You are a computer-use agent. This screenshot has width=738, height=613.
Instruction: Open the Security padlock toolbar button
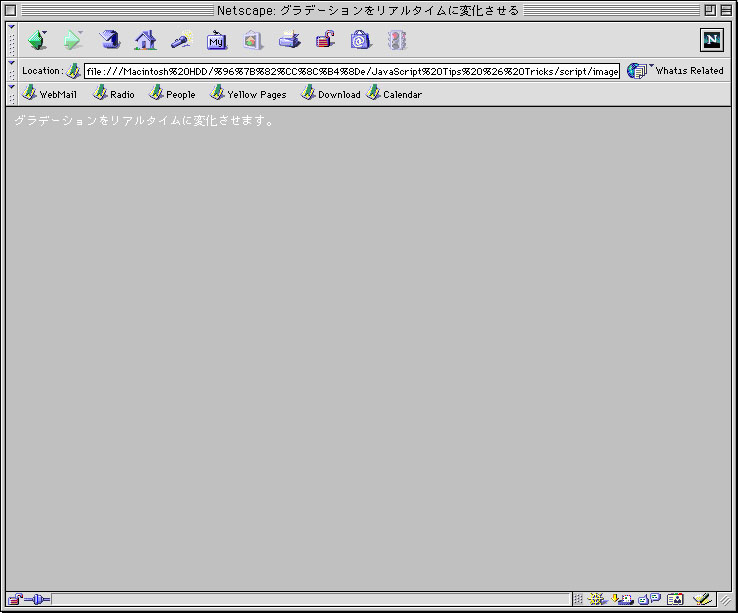[x=325, y=40]
